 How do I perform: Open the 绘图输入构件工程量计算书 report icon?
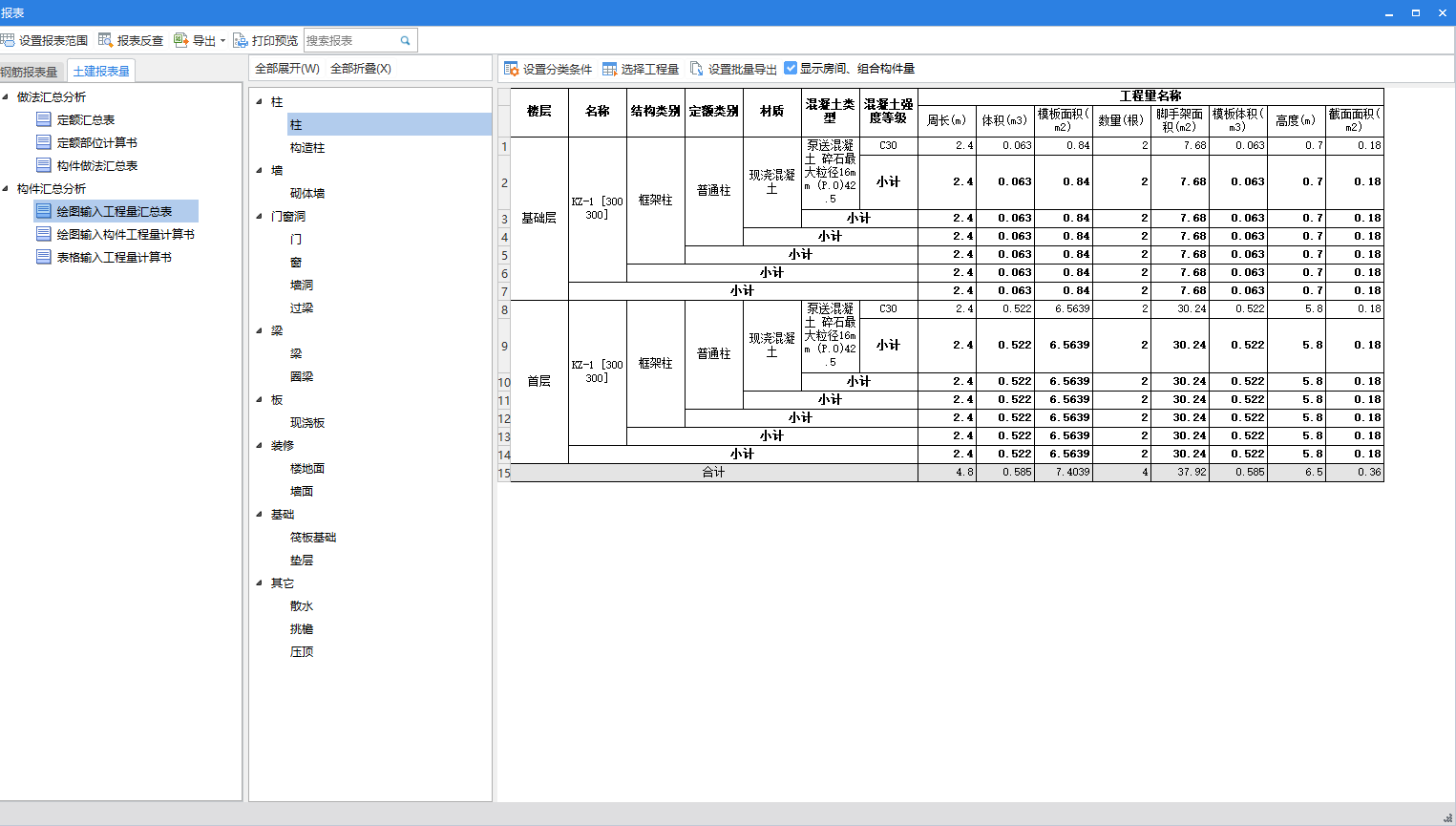43,234
